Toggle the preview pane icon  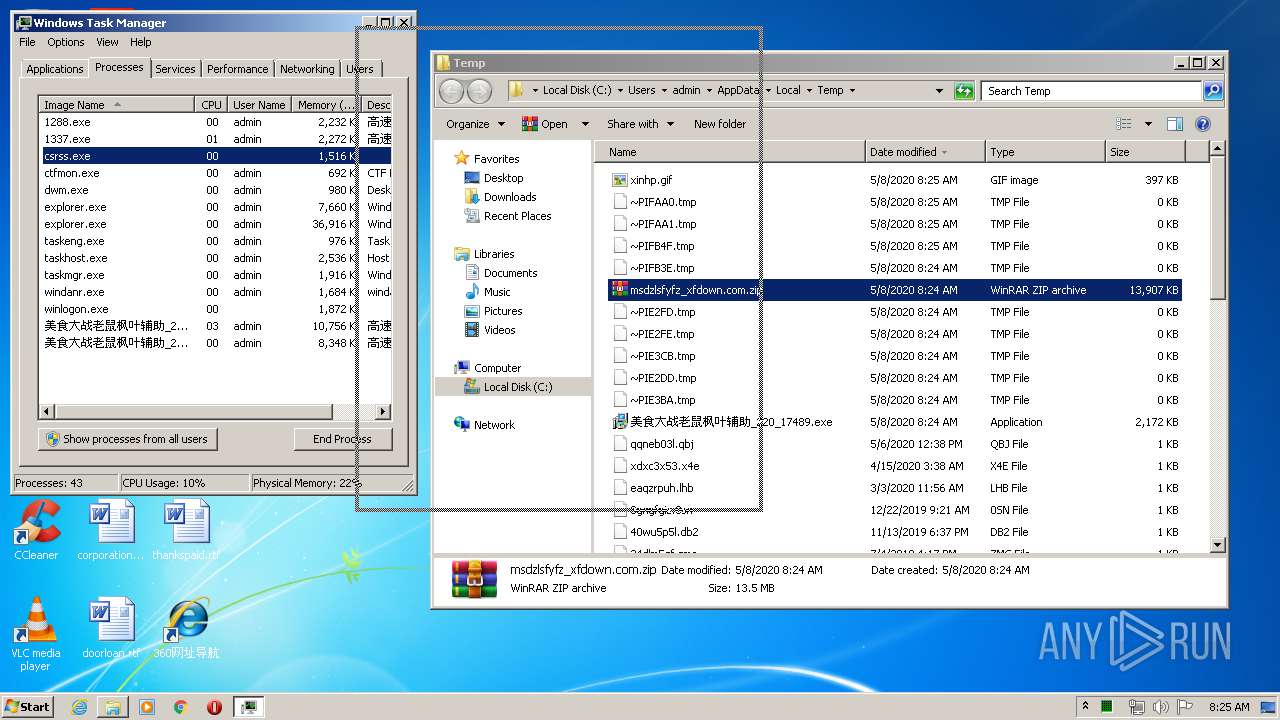[x=1175, y=124]
